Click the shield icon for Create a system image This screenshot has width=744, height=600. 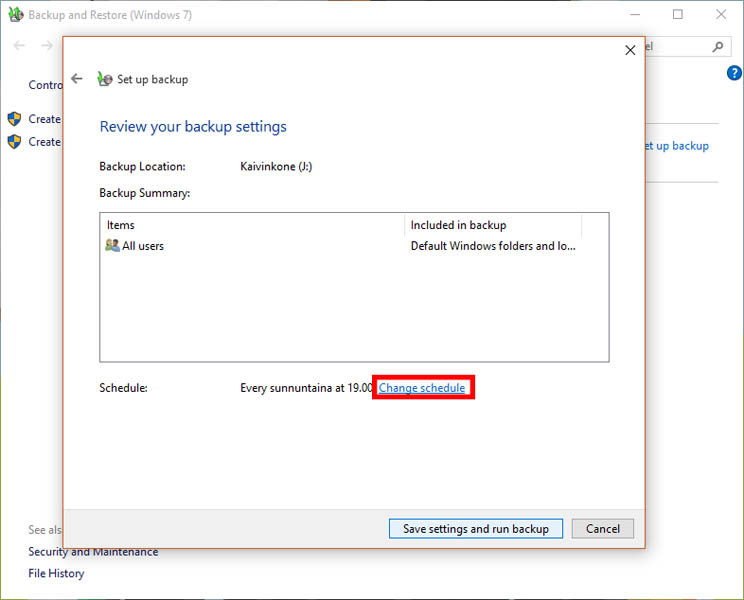(14, 119)
